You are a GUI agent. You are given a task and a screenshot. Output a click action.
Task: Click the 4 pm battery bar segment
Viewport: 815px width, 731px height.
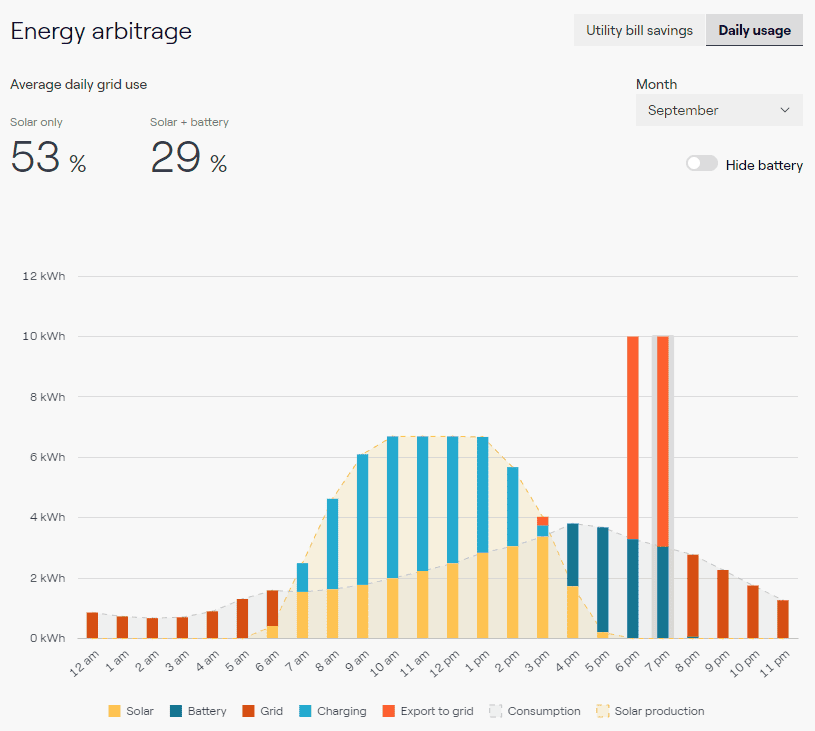(573, 555)
